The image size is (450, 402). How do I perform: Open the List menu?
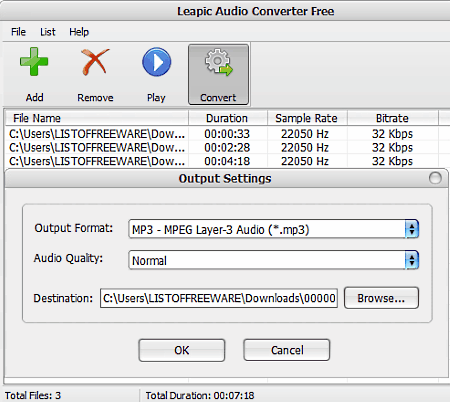tap(48, 32)
